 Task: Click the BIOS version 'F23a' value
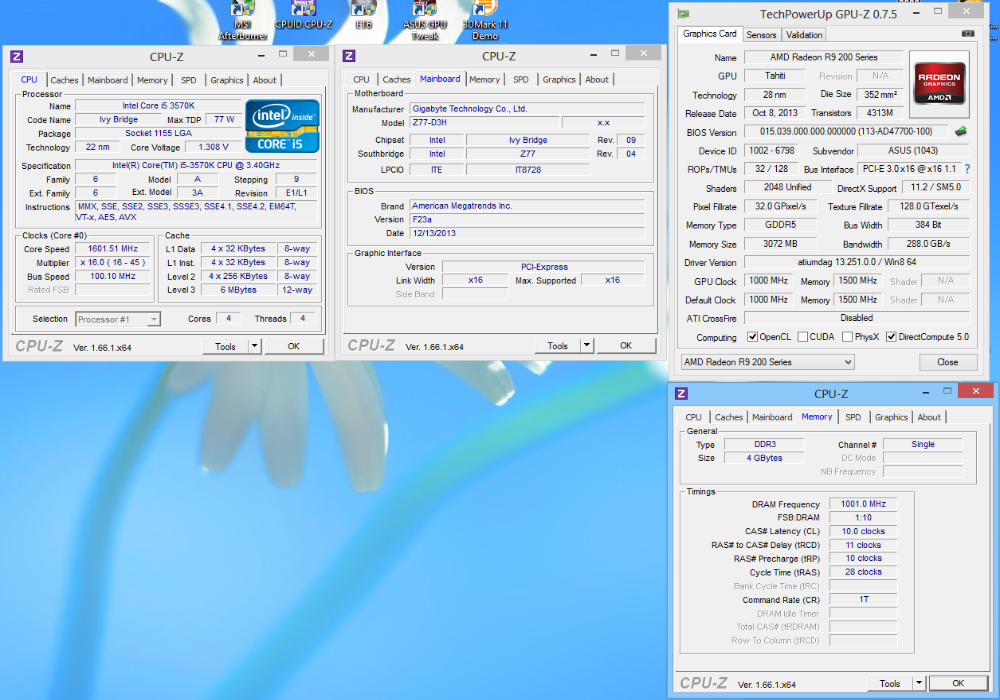pos(527,219)
